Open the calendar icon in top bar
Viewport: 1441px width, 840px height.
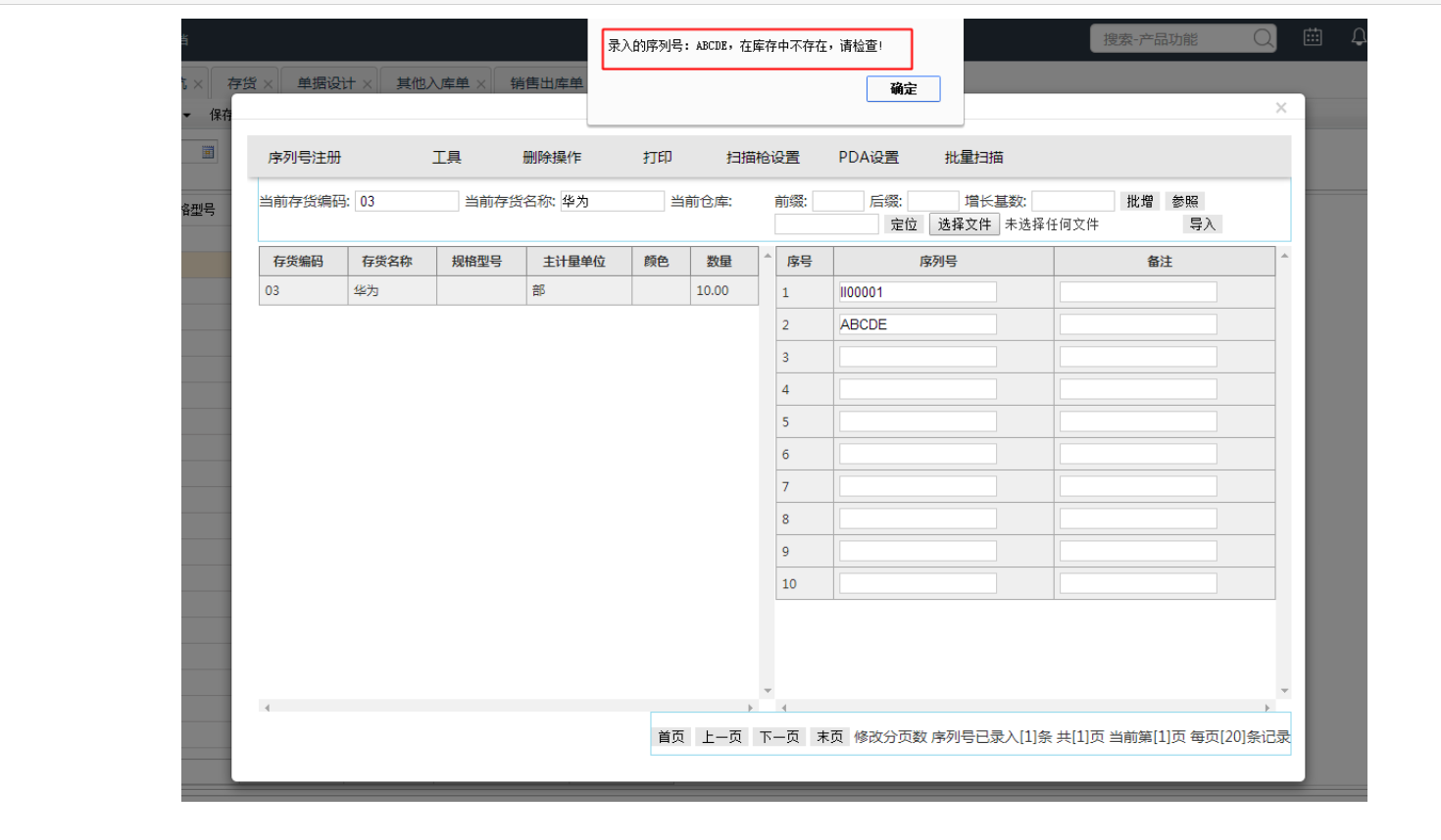tap(1313, 37)
